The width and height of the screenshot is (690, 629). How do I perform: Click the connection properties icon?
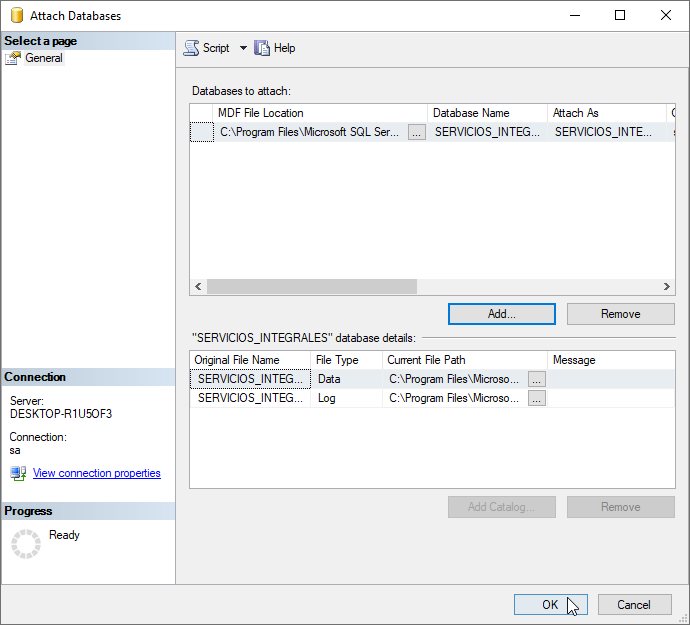(x=18, y=473)
